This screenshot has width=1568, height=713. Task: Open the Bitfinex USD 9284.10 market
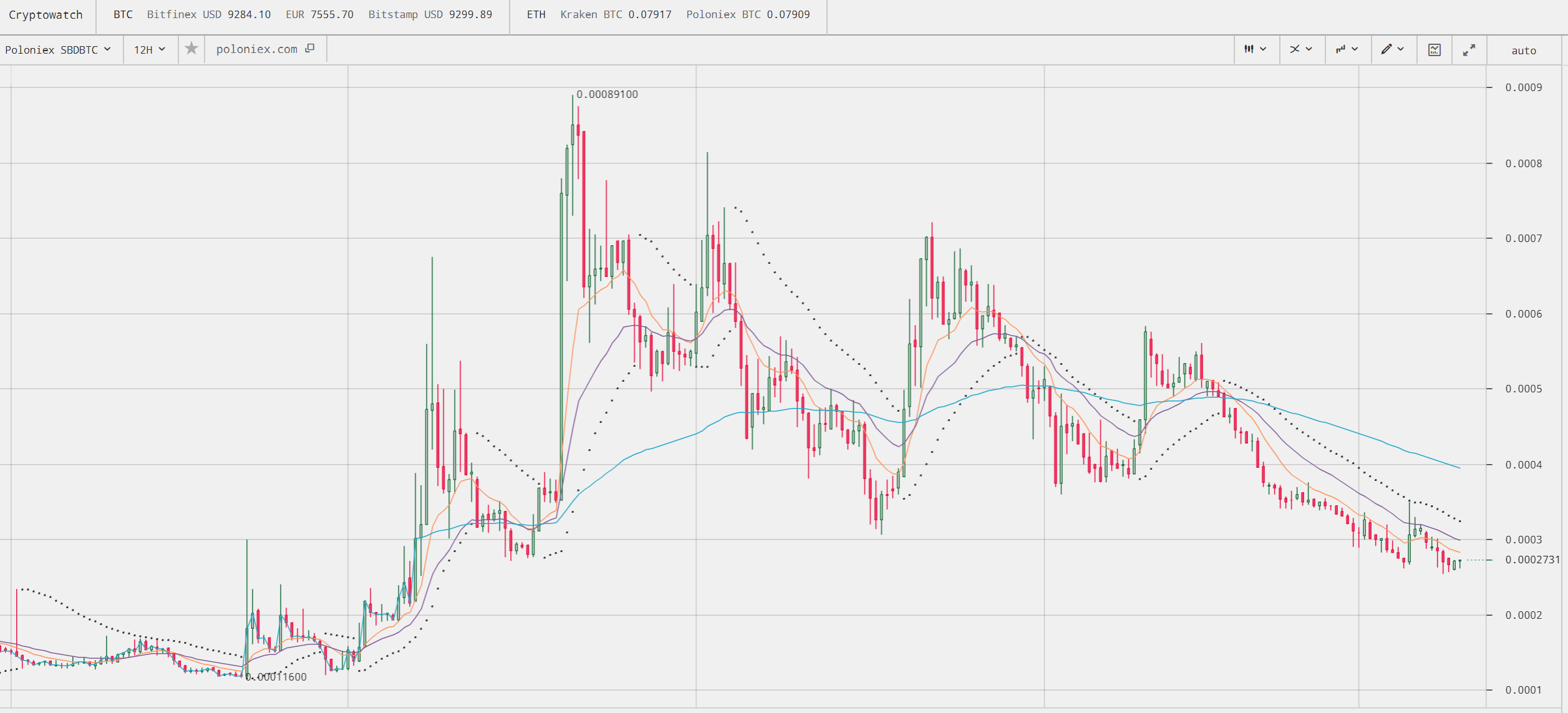click(x=209, y=14)
